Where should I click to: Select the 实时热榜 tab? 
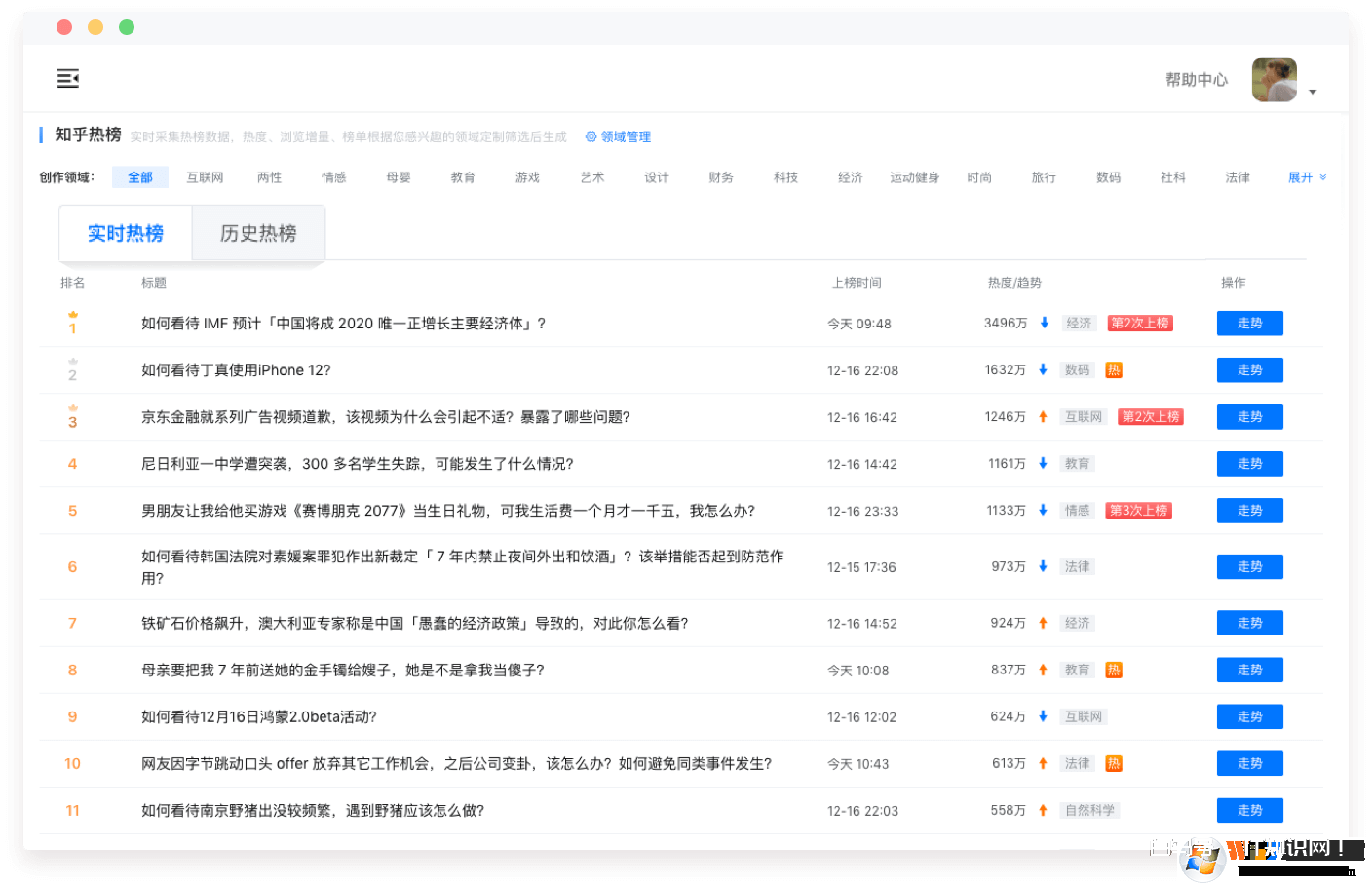126,234
